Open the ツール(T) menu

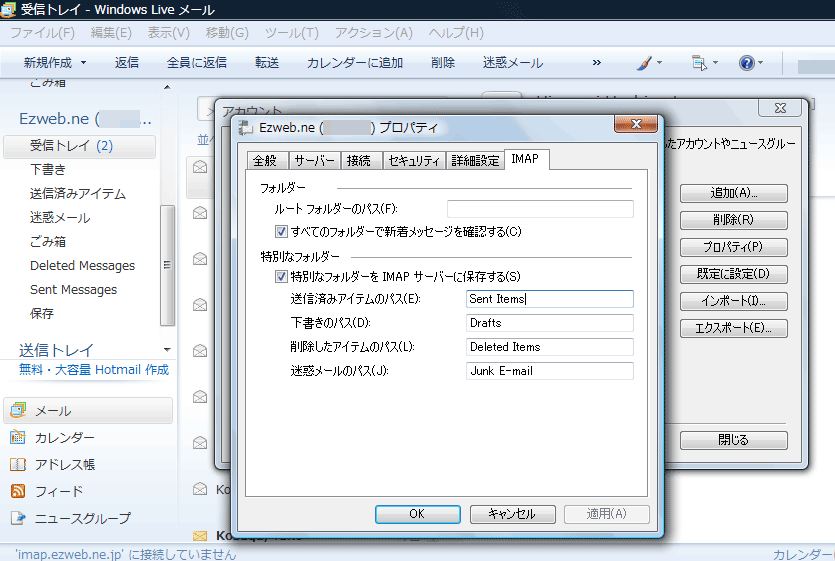click(292, 33)
